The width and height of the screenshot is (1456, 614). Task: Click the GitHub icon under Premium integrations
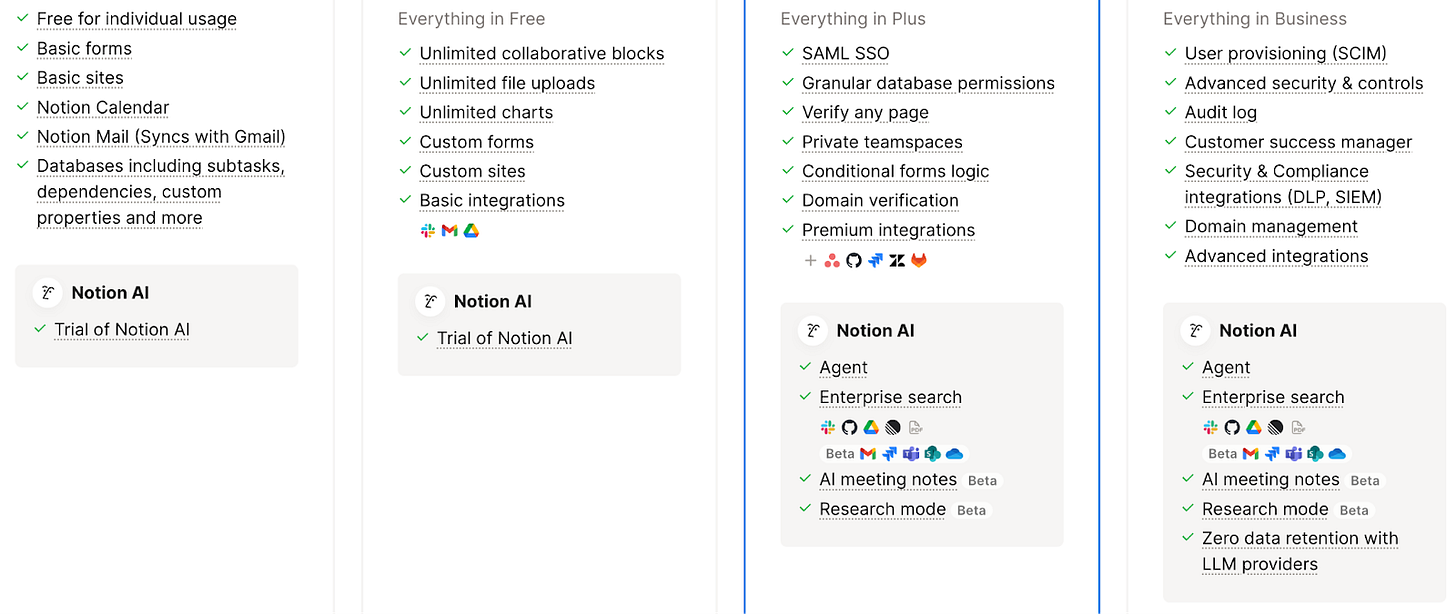pyautogui.click(x=853, y=261)
